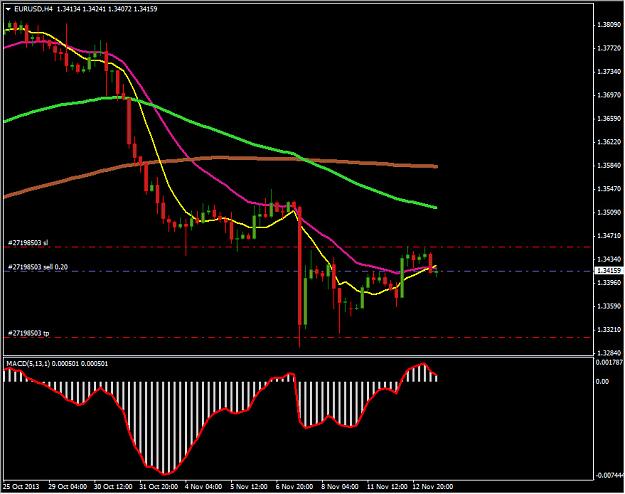Image resolution: width=625 pixels, height=494 pixels.
Task: Click the 31 Oct 20:00 time label
Action: (x=159, y=486)
